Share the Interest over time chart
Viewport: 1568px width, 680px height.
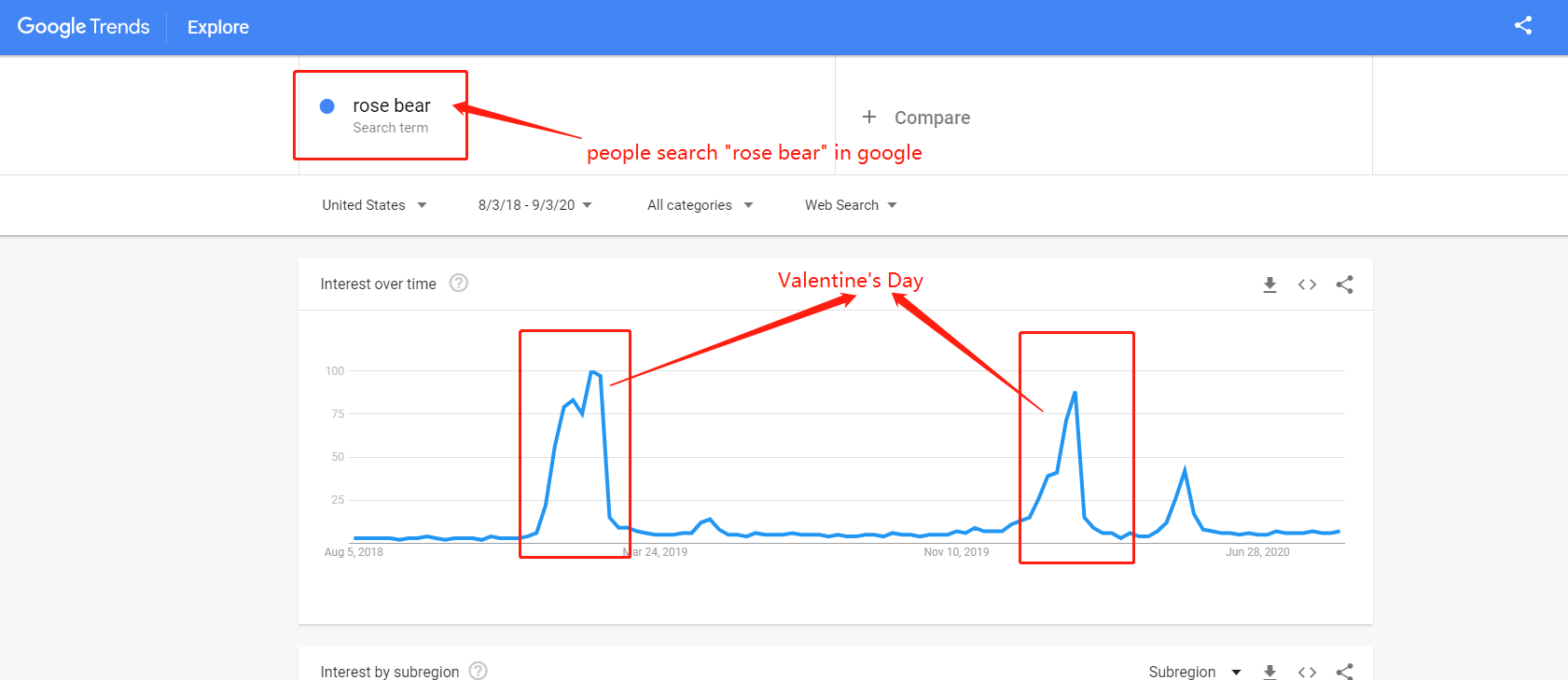coord(1344,284)
